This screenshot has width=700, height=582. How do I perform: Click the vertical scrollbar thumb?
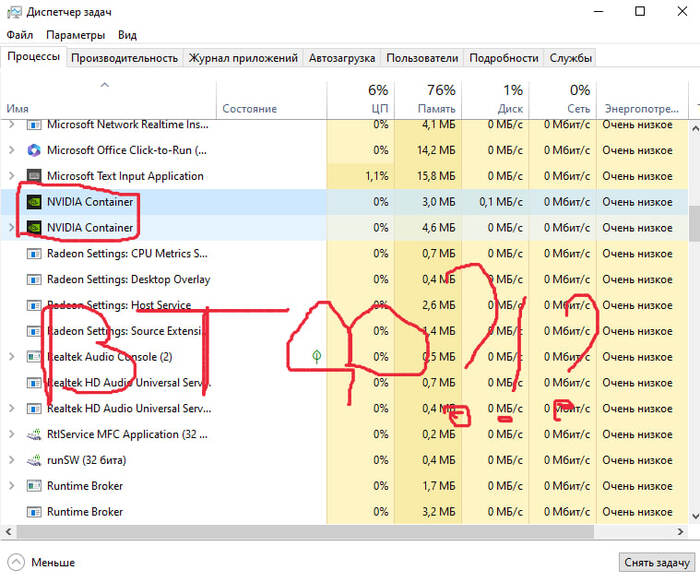[x=695, y=223]
